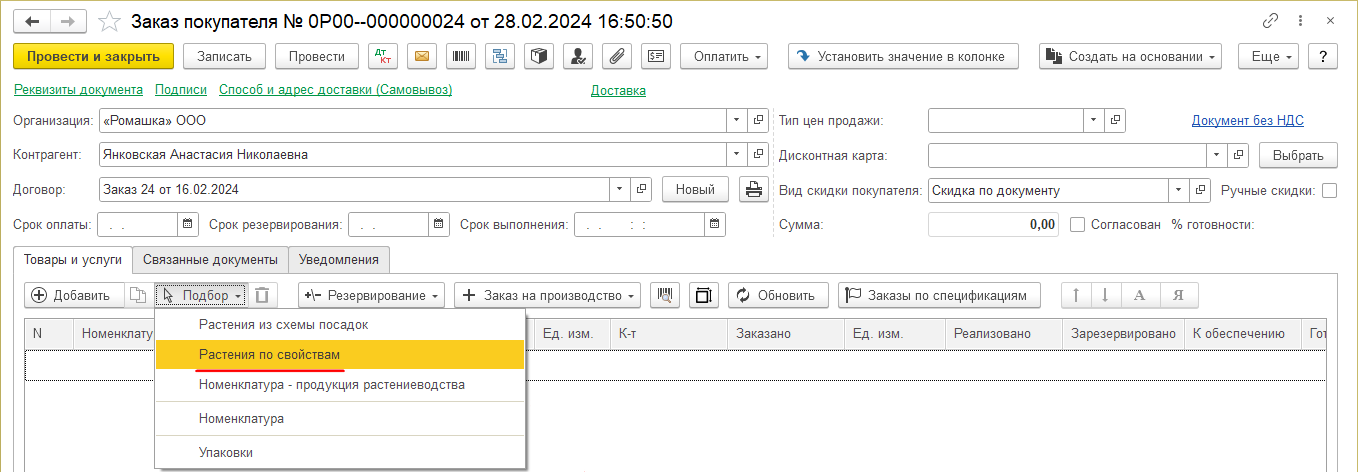Screen dimensions: 1358x472
Task: Click the paperclip attachments icon
Action: [617, 57]
